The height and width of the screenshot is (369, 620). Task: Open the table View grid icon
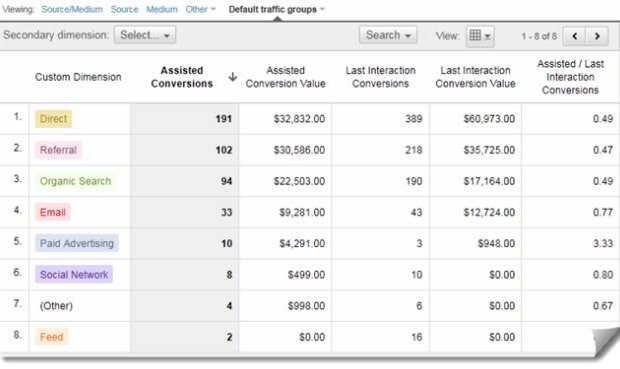480,36
